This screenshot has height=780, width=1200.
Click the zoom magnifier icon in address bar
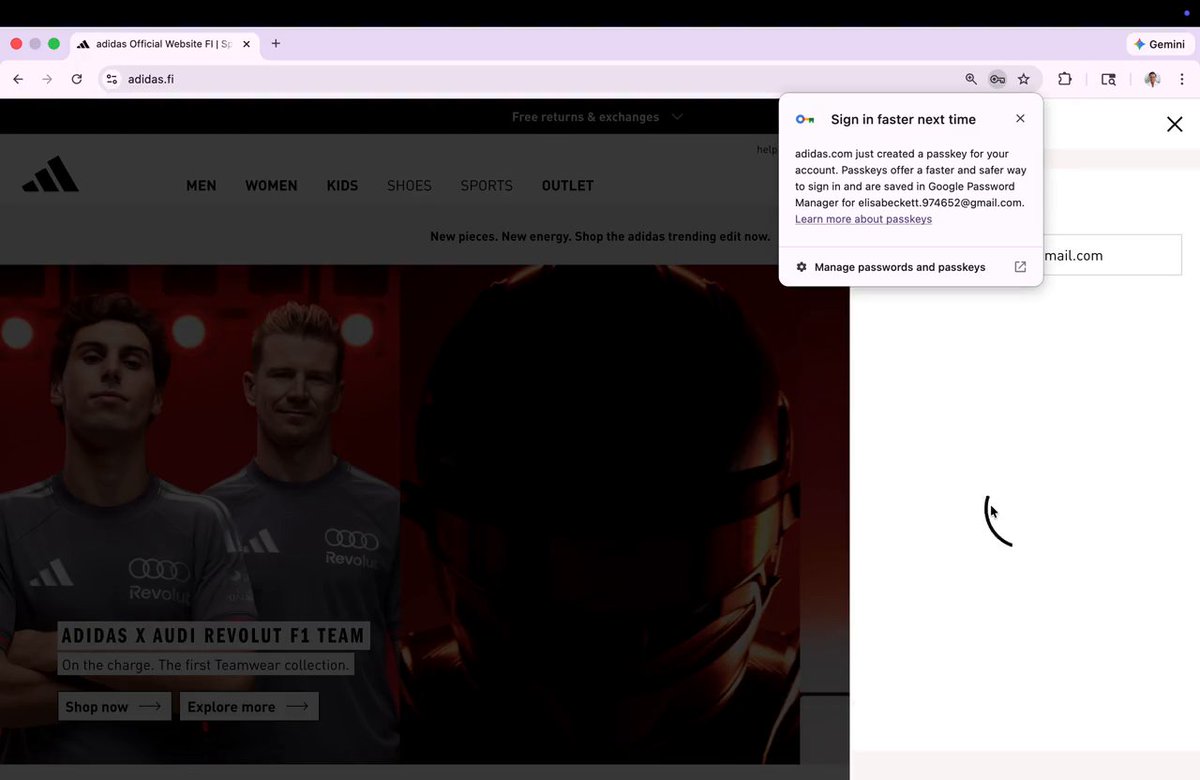tap(971, 79)
